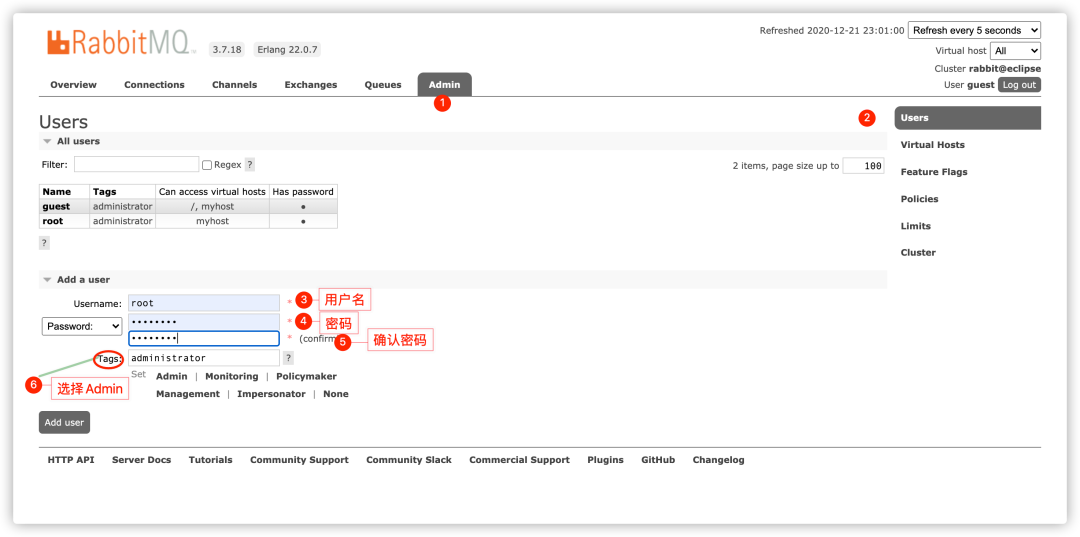Open Virtual Hosts in the sidebar
This screenshot has height=537, width=1080.
(x=933, y=145)
